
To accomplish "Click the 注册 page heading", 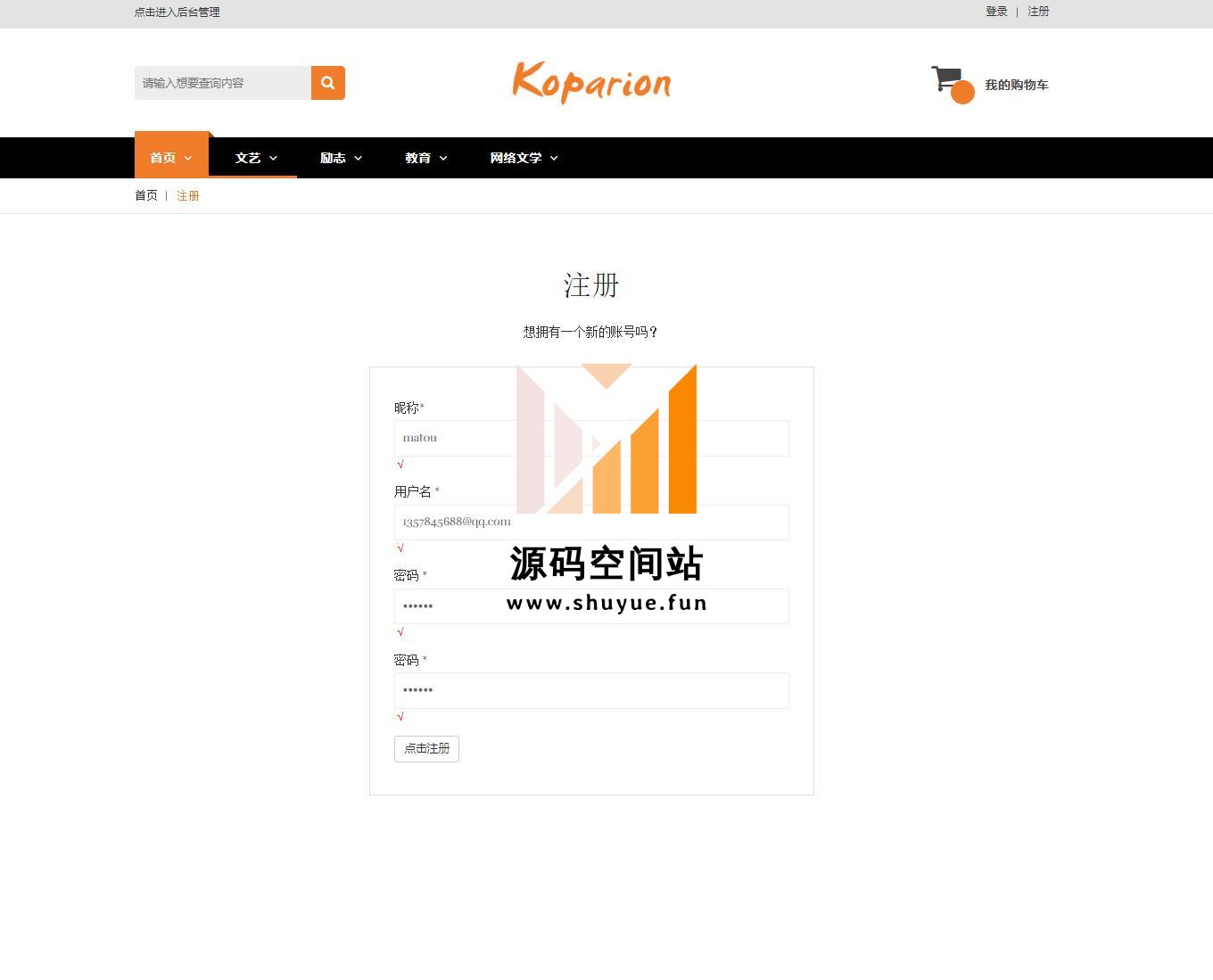I will tap(591, 285).
